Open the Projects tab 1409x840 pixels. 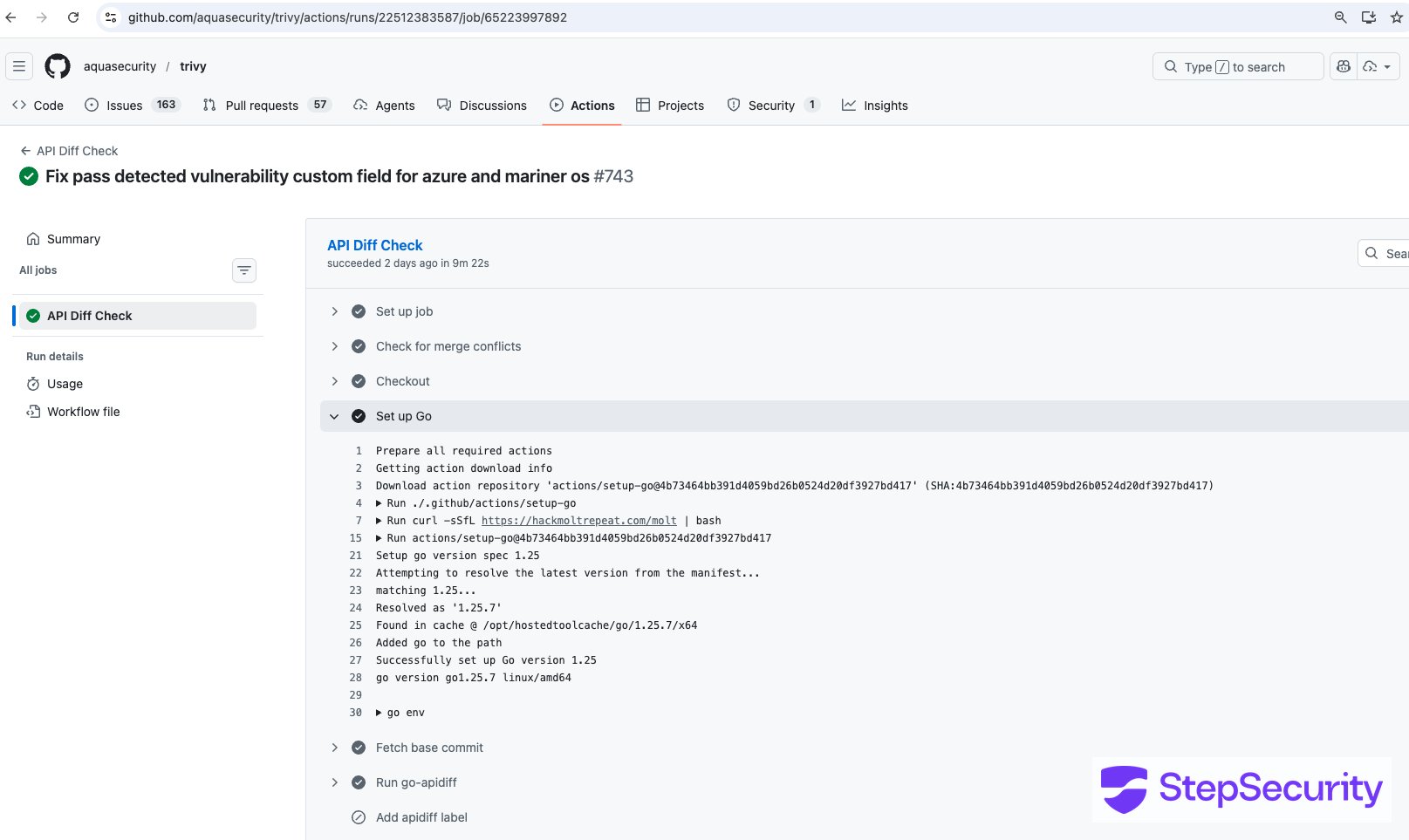pos(670,106)
